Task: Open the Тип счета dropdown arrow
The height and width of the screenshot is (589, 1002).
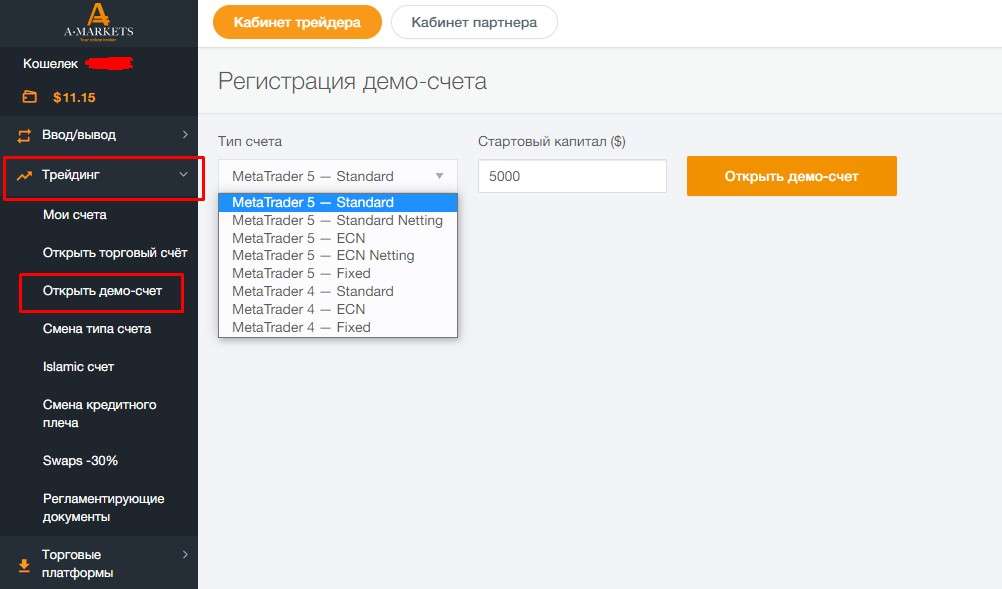Action: click(440, 176)
